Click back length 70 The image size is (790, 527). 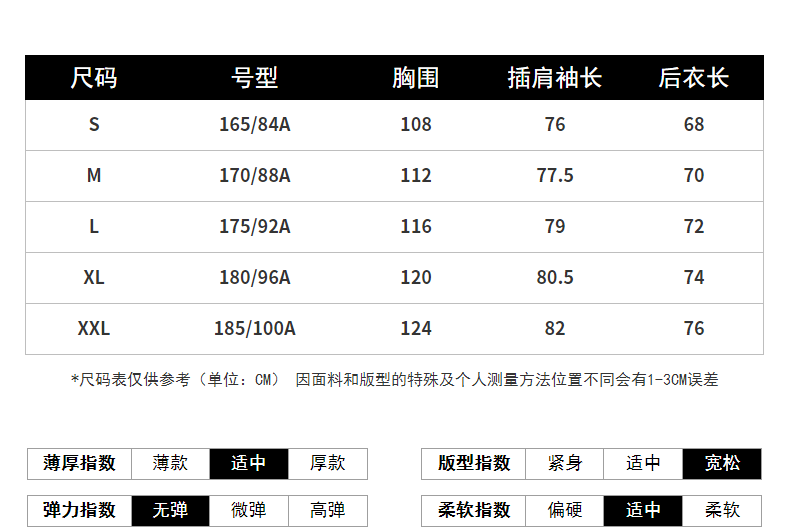pyautogui.click(x=694, y=175)
